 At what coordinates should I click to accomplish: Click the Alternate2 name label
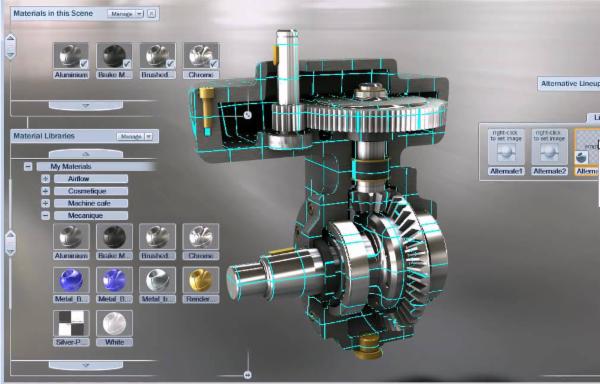click(x=549, y=171)
